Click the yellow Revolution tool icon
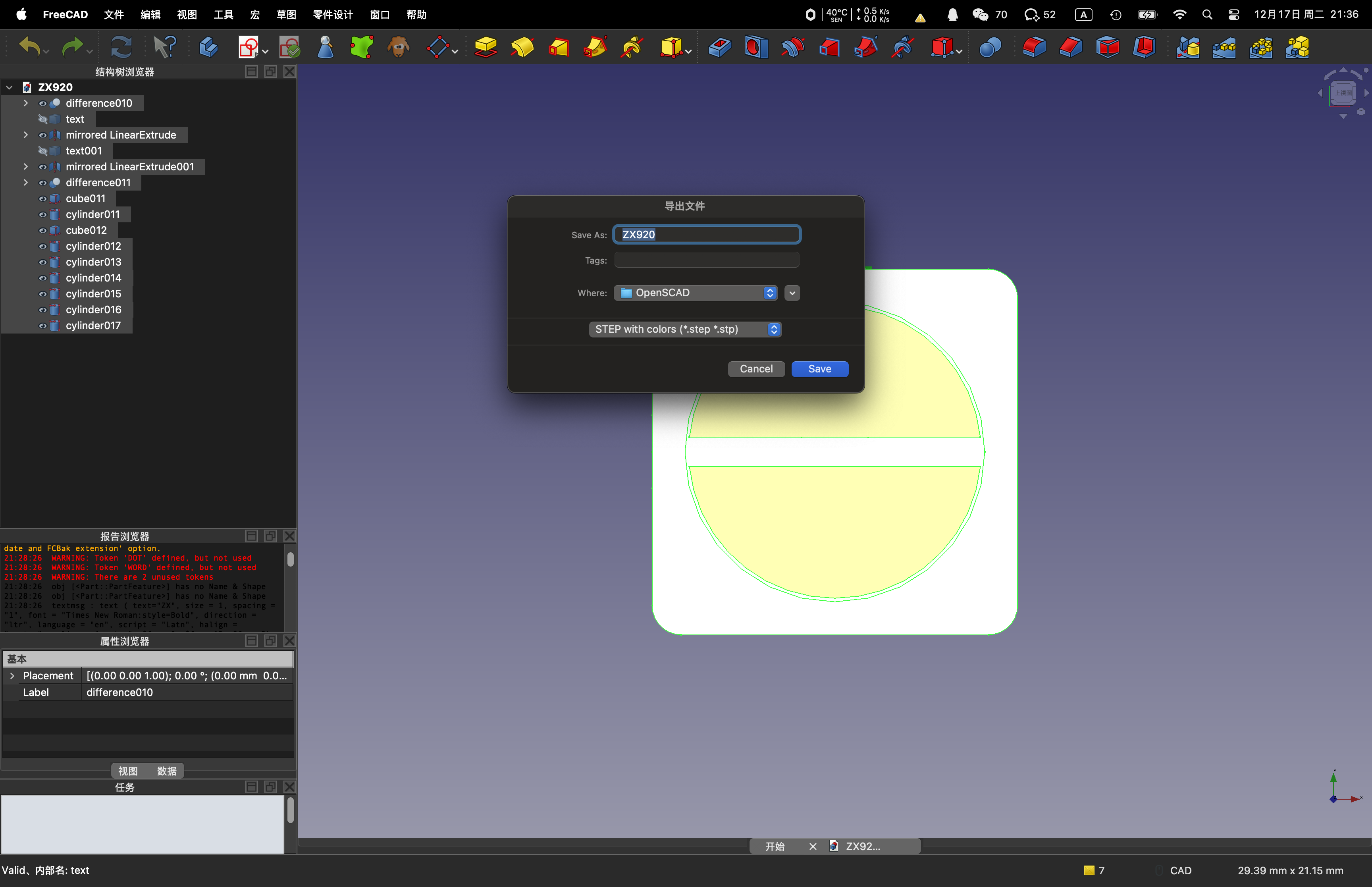This screenshot has width=1372, height=887. point(522,47)
